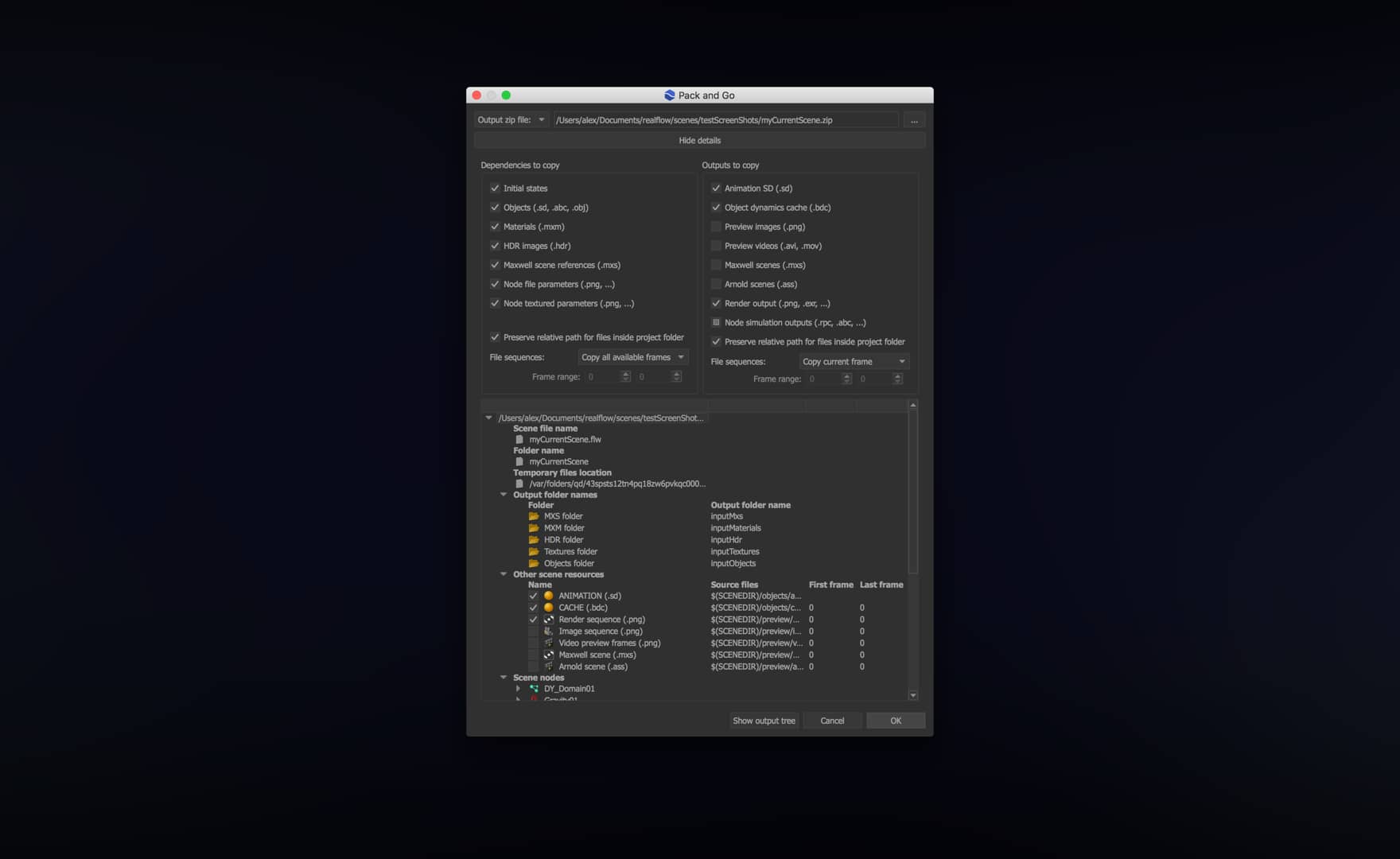Collapse the Other scene resources section
Screen dimensions: 1400x859
[x=503, y=573]
